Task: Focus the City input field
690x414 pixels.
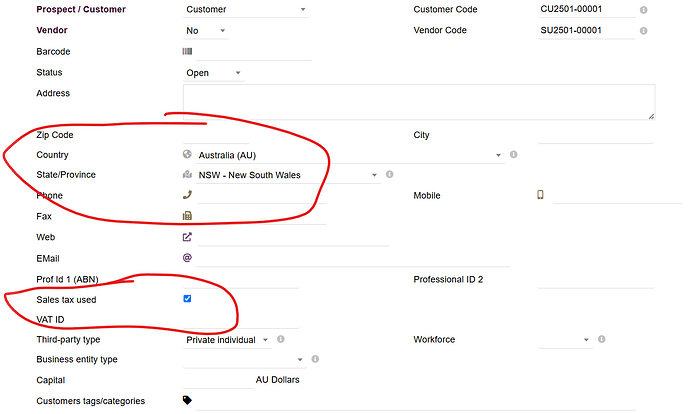Action: [594, 135]
